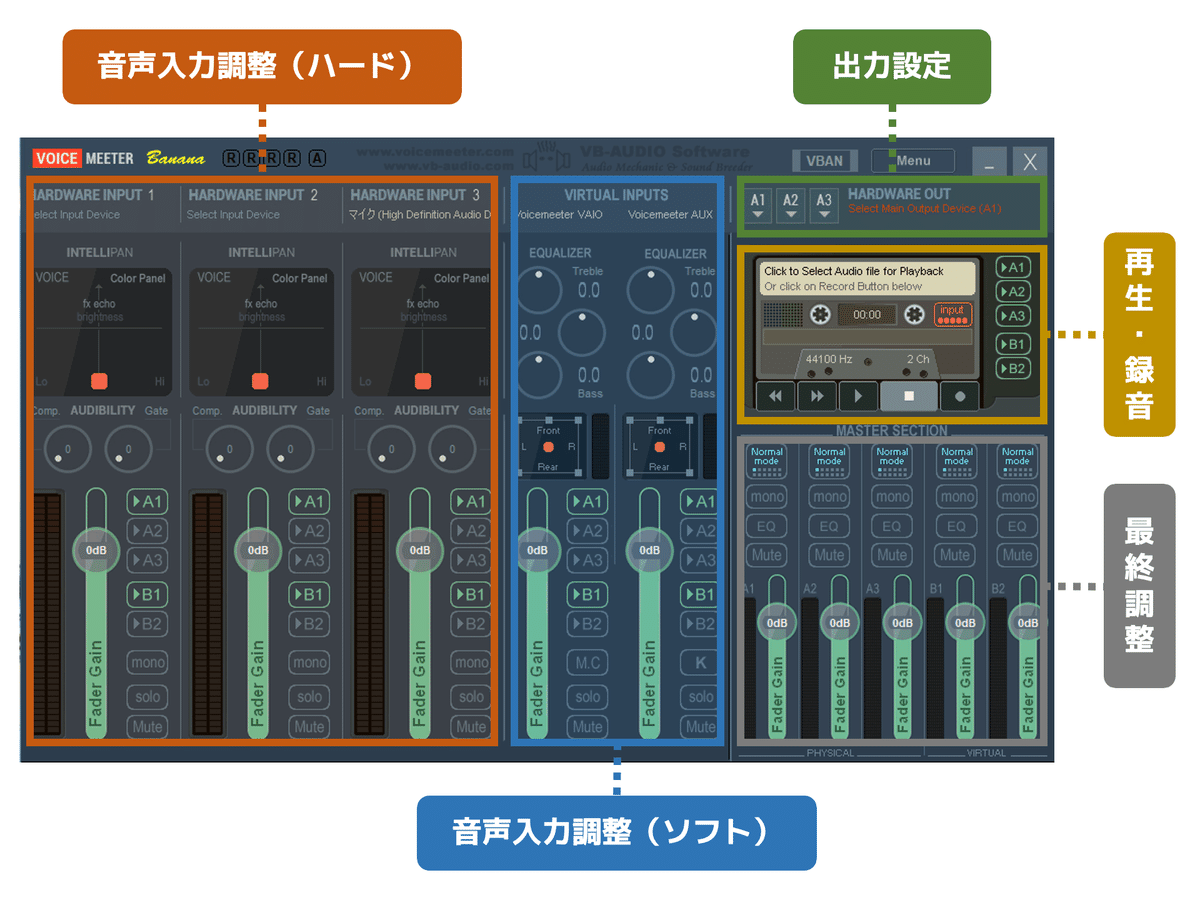Click the Voicemeeter VAIO mid EQ knob

coord(582,332)
